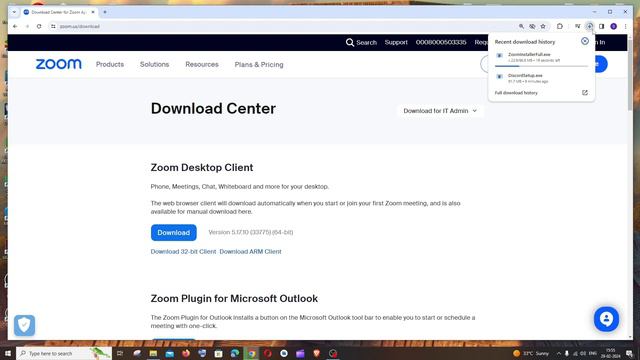This screenshot has width=640, height=360.
Task: Open the chat assistant bubble
Action: point(606,319)
